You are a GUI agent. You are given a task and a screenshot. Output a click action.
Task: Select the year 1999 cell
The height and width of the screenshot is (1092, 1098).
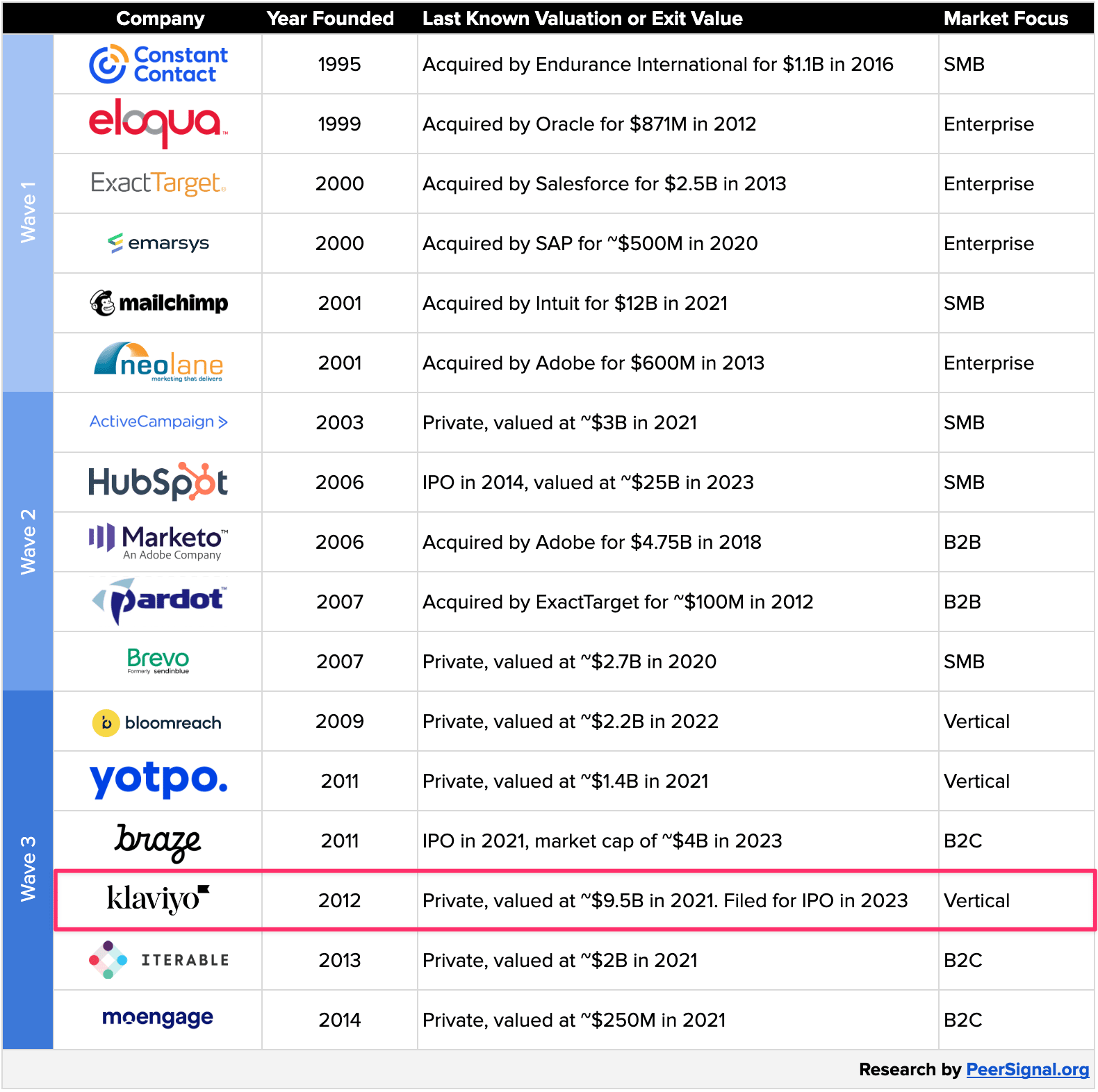pos(339,124)
